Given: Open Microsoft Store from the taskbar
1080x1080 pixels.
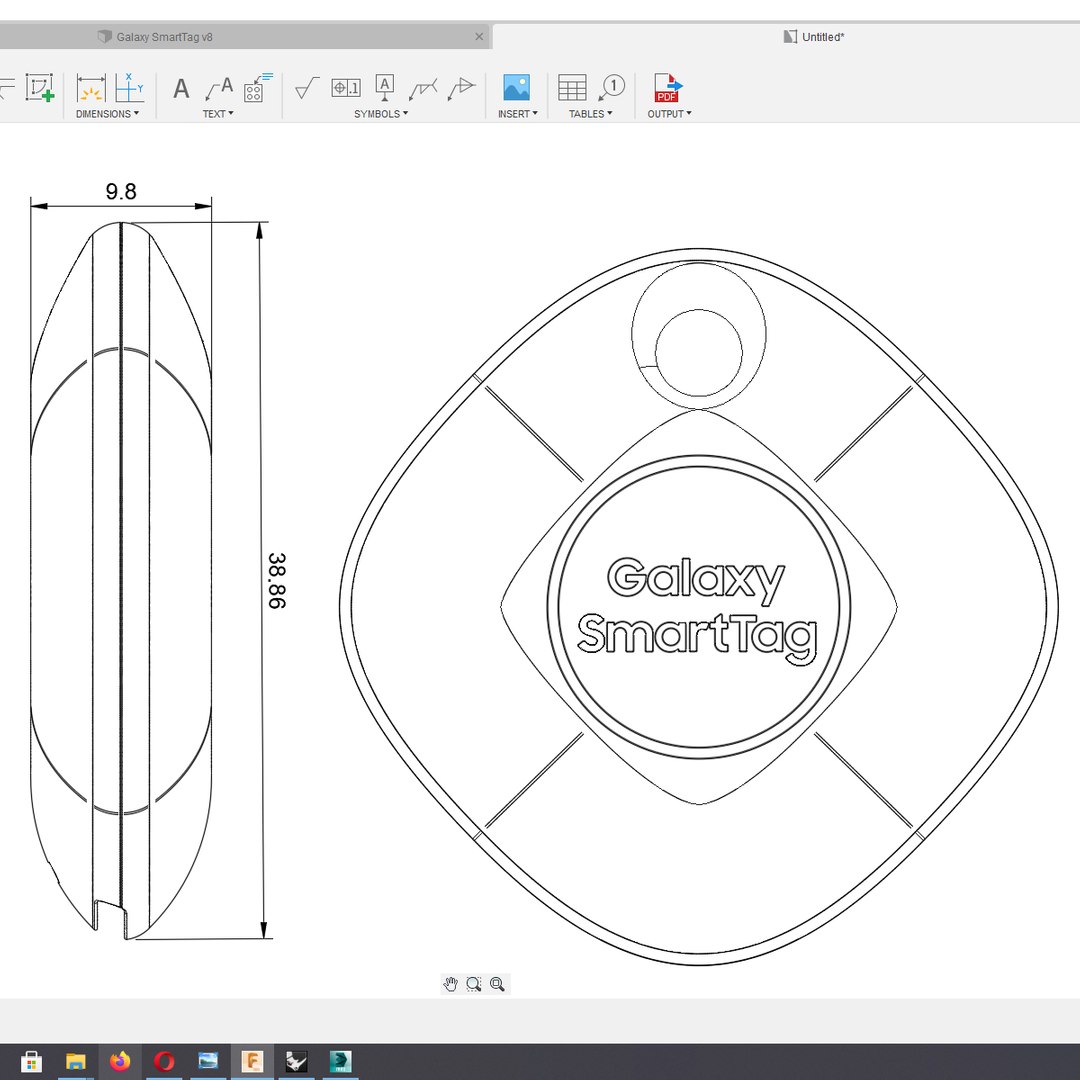Looking at the screenshot, I should coord(31,1061).
